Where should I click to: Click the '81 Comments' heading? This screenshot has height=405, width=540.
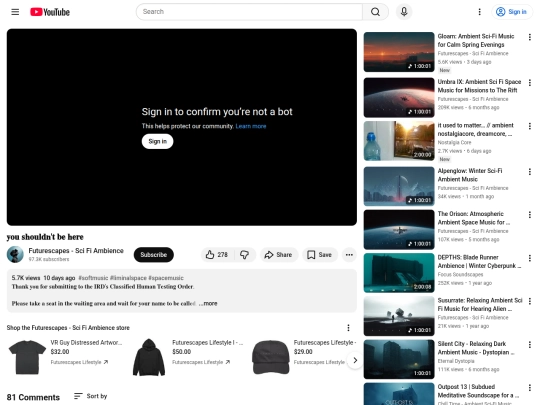(33, 397)
